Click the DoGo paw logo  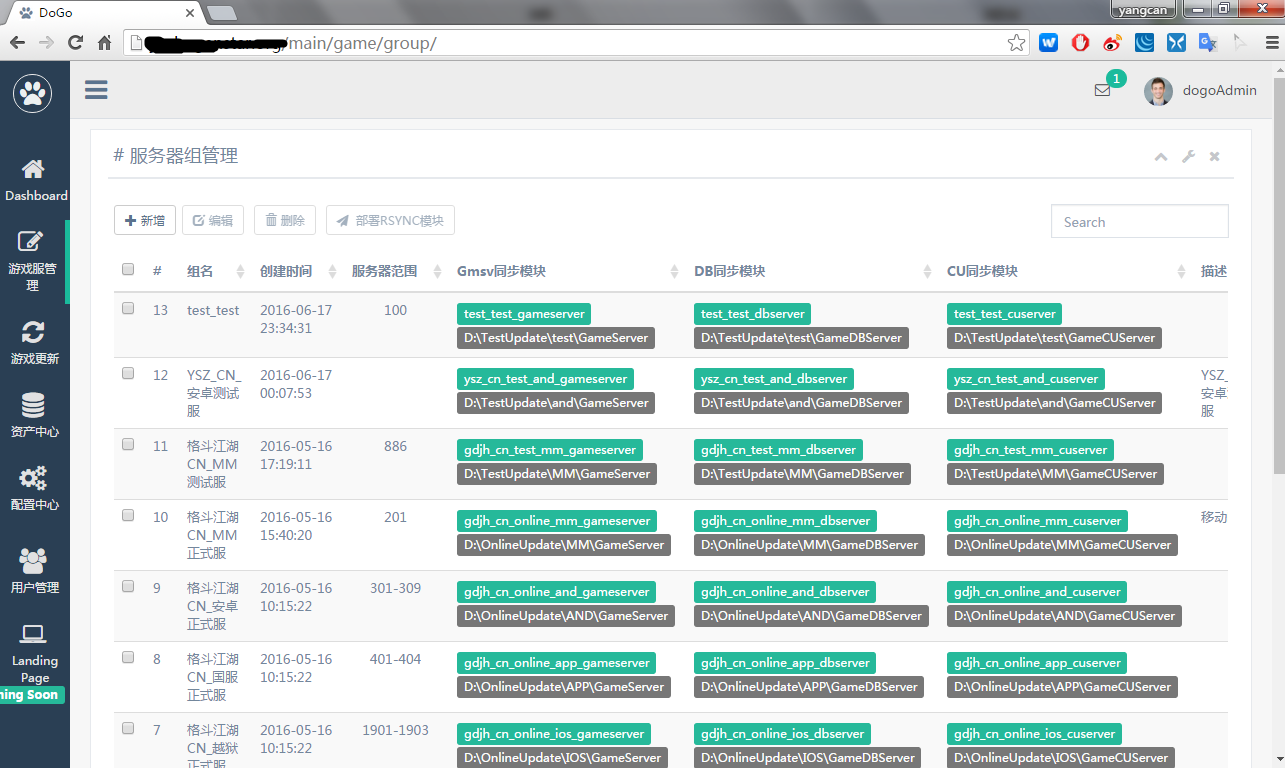33,93
